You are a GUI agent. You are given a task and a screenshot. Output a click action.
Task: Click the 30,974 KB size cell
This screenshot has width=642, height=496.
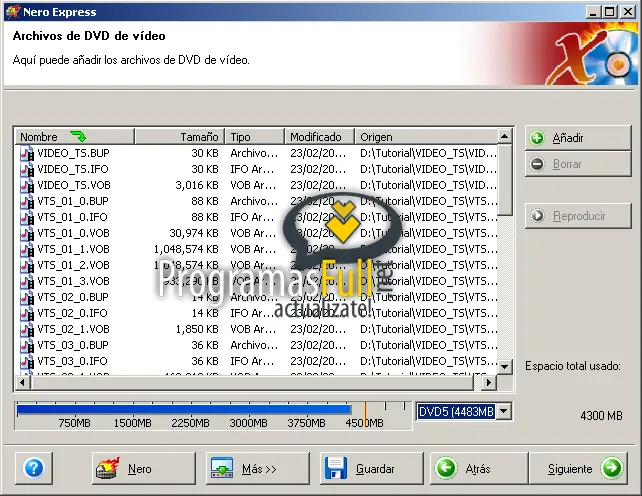[x=194, y=233]
